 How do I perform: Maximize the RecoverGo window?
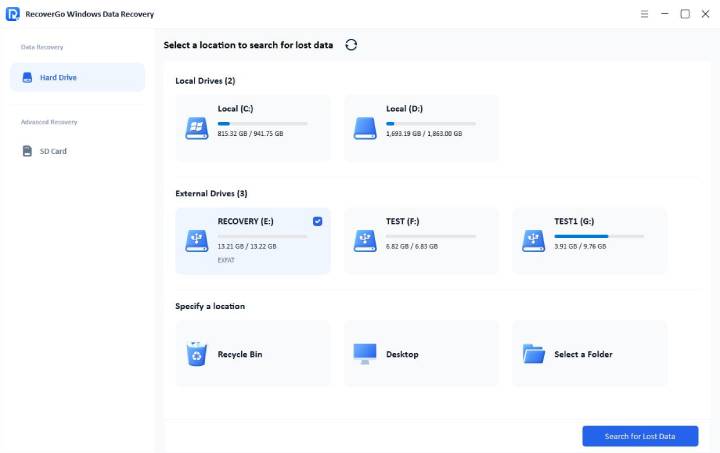pyautogui.click(x=685, y=14)
